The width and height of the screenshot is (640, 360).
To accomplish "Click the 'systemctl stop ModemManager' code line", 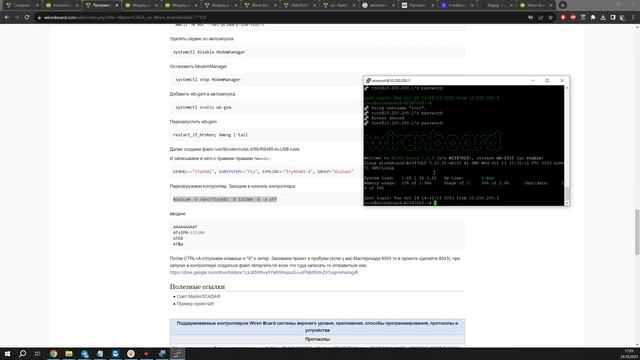I will point(208,80).
